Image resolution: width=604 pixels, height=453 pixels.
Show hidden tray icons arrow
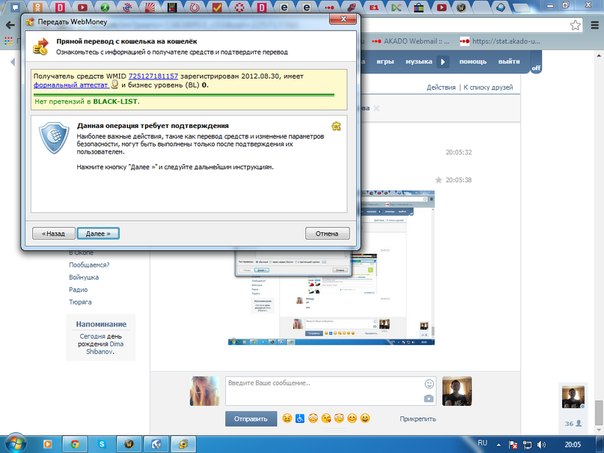tap(498, 445)
